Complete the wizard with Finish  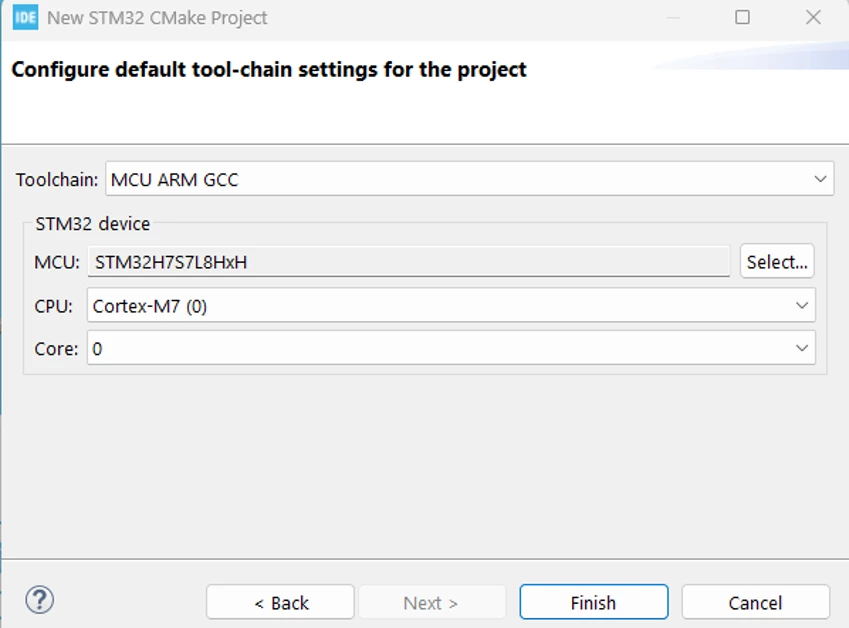click(x=593, y=602)
